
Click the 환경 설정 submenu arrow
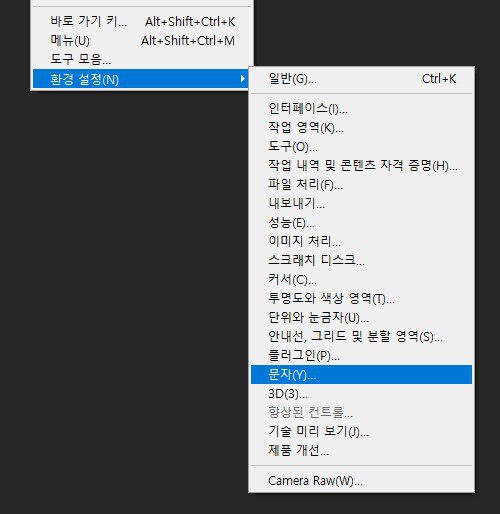pyautogui.click(x=243, y=79)
